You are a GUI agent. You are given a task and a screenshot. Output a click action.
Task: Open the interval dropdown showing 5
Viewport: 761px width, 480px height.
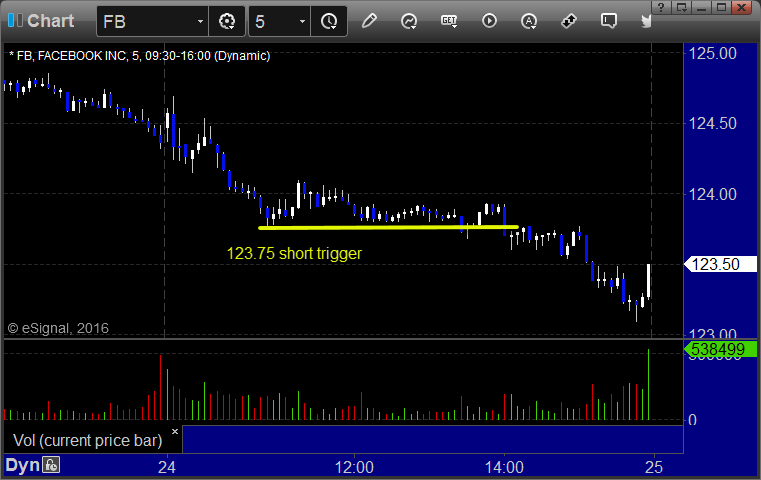coord(279,21)
